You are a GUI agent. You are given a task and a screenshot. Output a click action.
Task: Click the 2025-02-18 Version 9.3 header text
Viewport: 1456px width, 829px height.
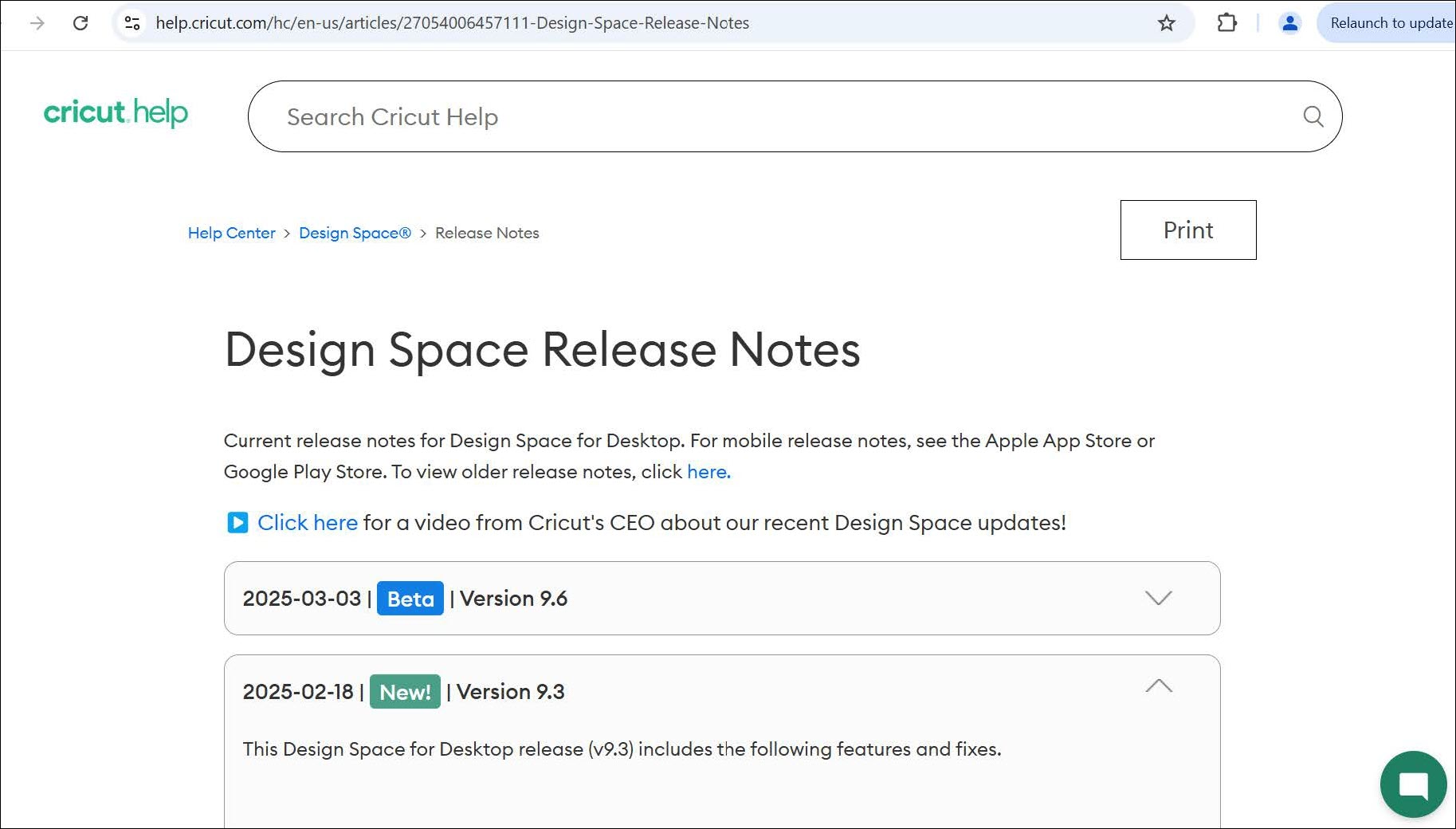coord(403,692)
